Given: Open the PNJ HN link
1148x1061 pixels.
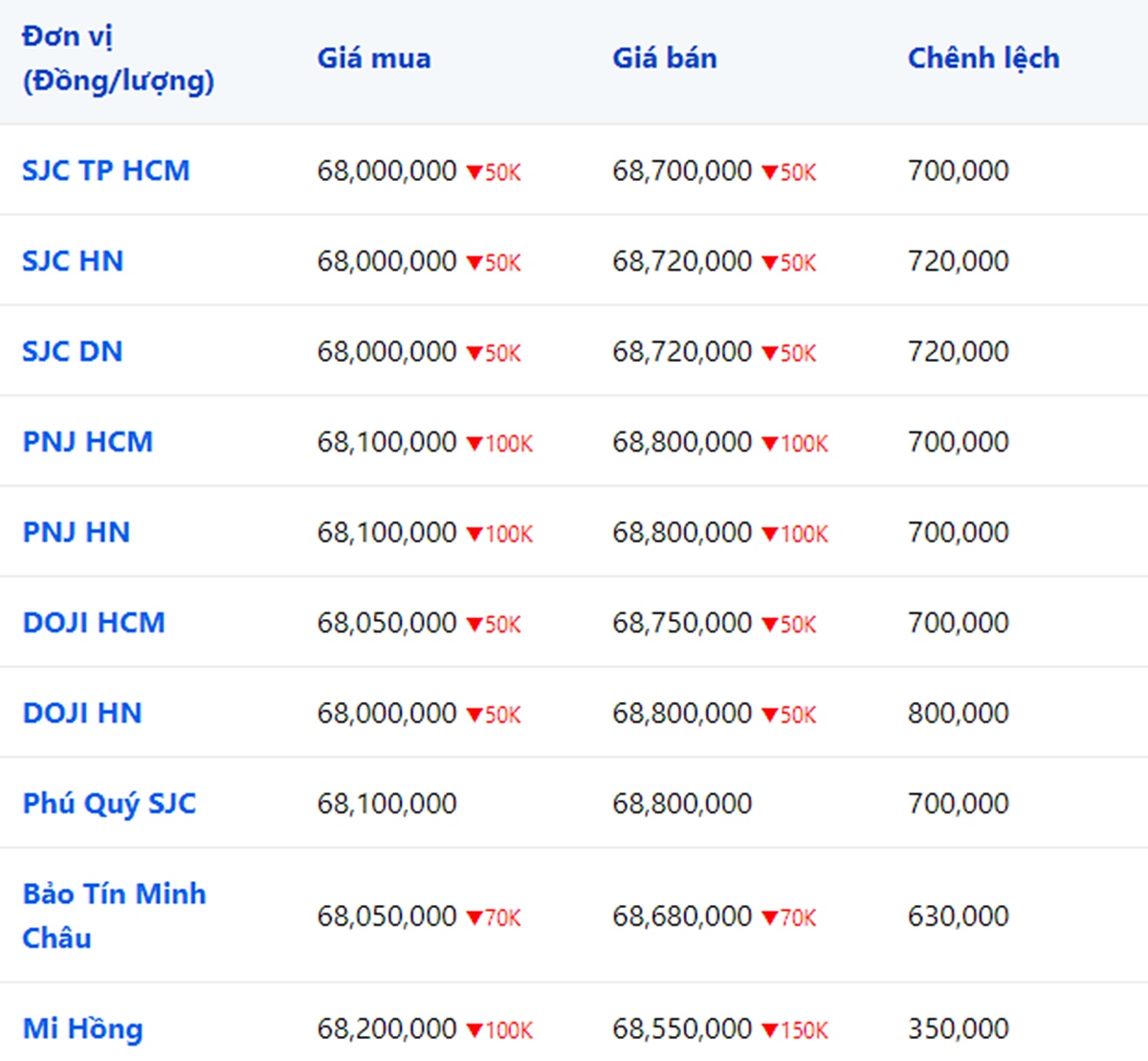Looking at the screenshot, I should click(77, 532).
